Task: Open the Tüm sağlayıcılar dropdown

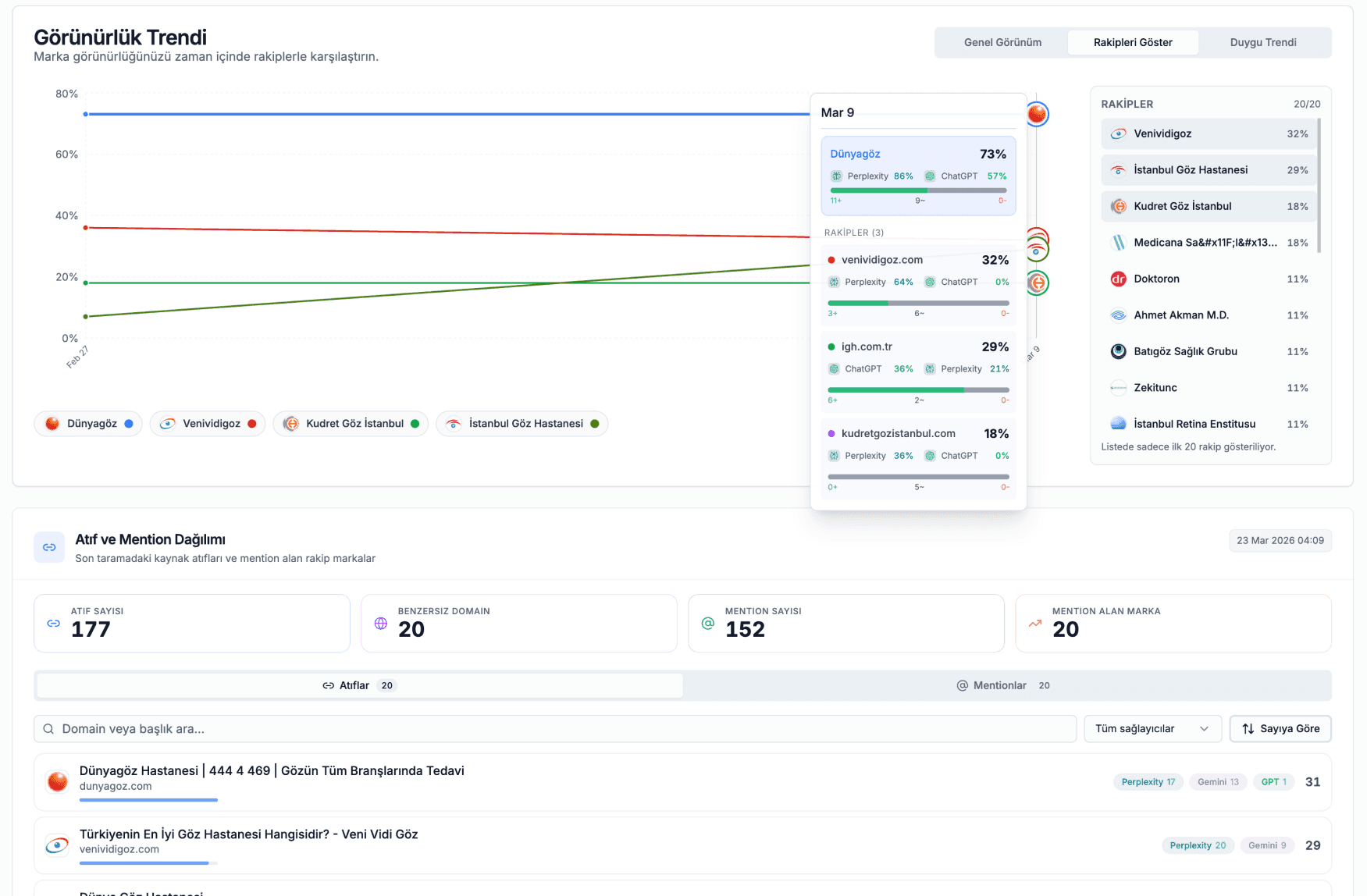Action: (1152, 729)
